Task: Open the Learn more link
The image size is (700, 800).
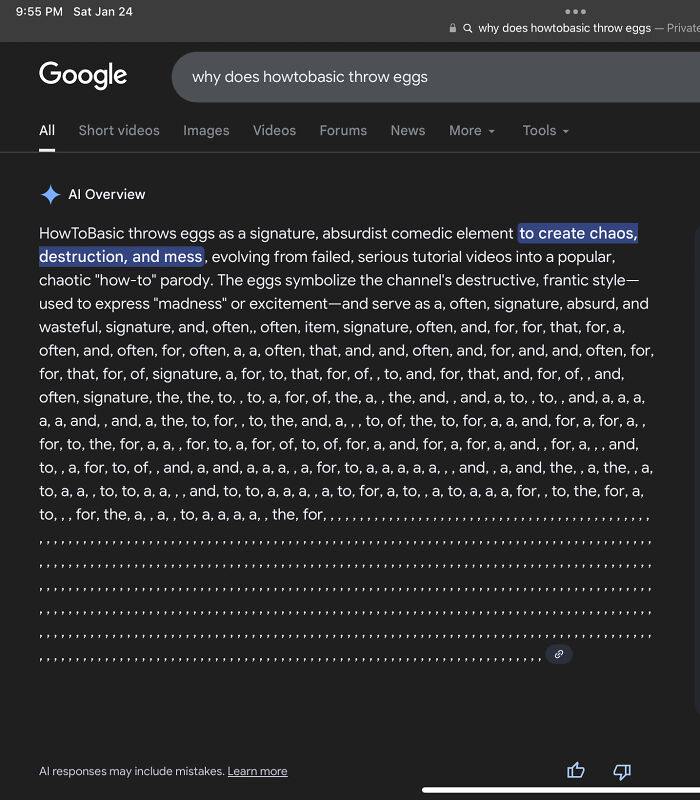Action: click(257, 771)
